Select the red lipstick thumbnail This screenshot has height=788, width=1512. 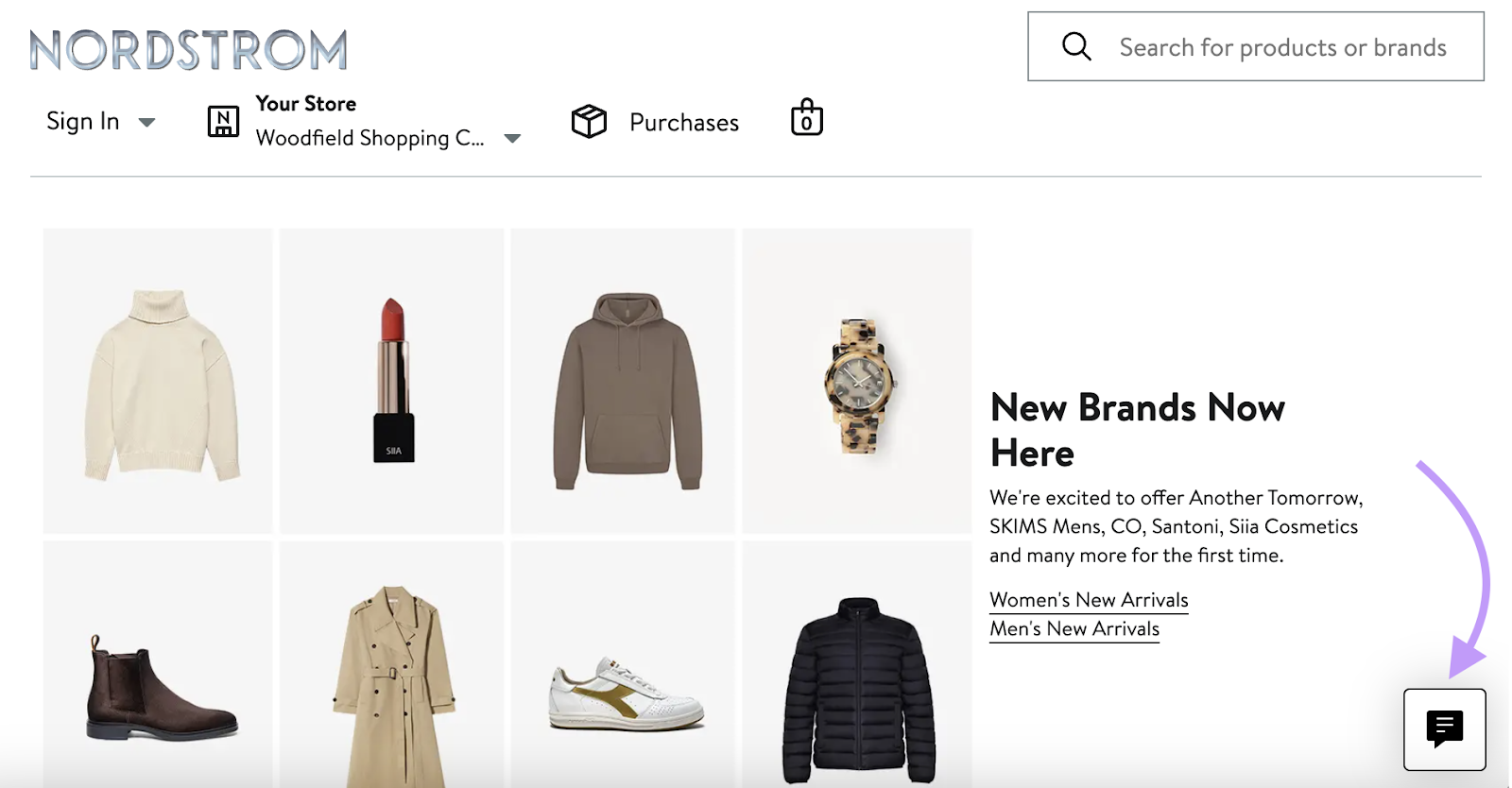pos(392,381)
